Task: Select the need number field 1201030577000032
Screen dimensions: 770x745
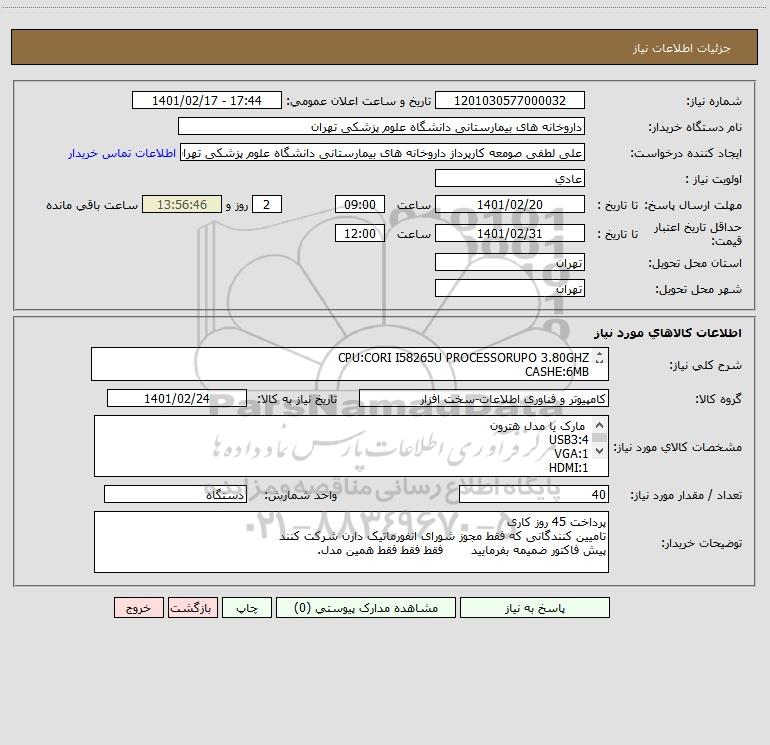Action: (x=510, y=100)
